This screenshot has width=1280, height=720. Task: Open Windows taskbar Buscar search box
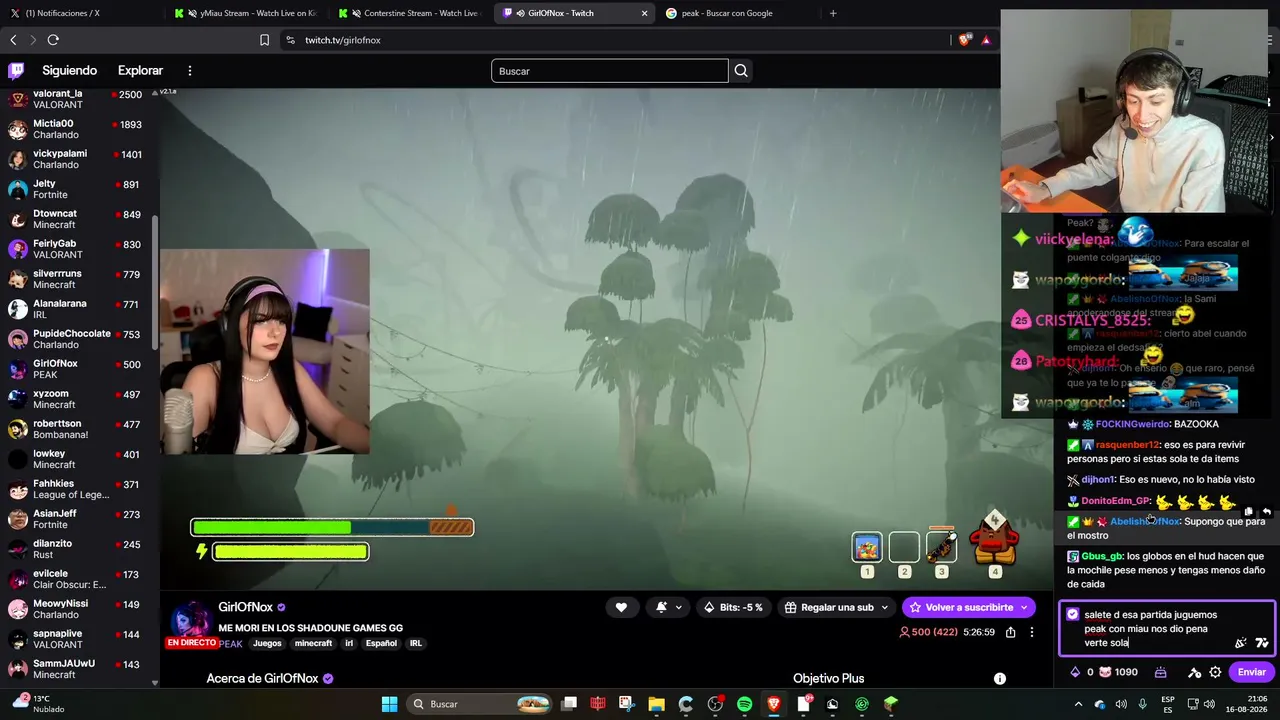coord(480,704)
